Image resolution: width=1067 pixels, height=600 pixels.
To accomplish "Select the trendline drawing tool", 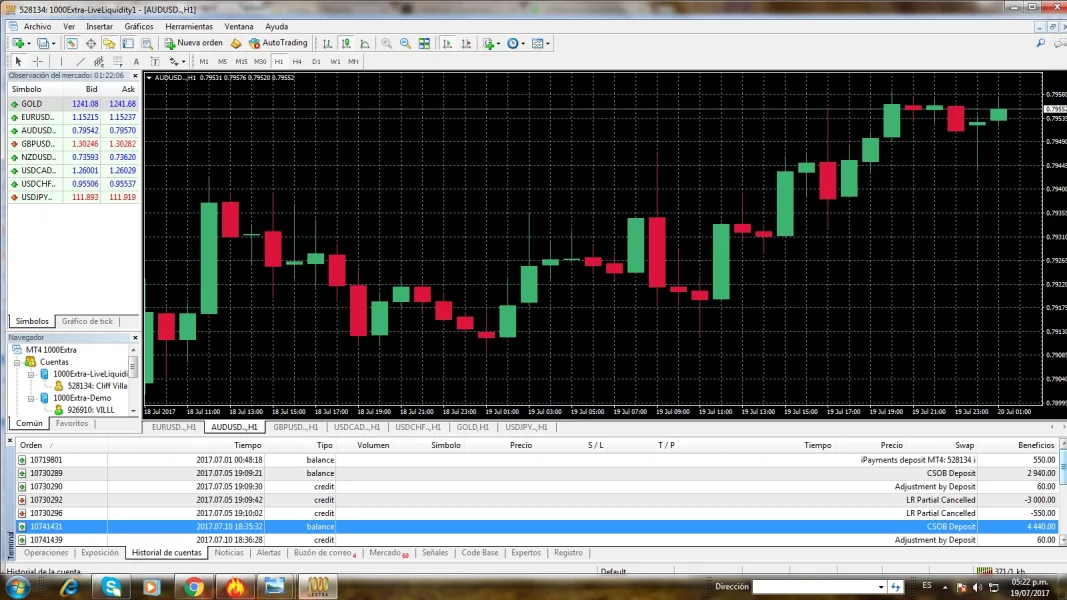I will click(x=81, y=62).
